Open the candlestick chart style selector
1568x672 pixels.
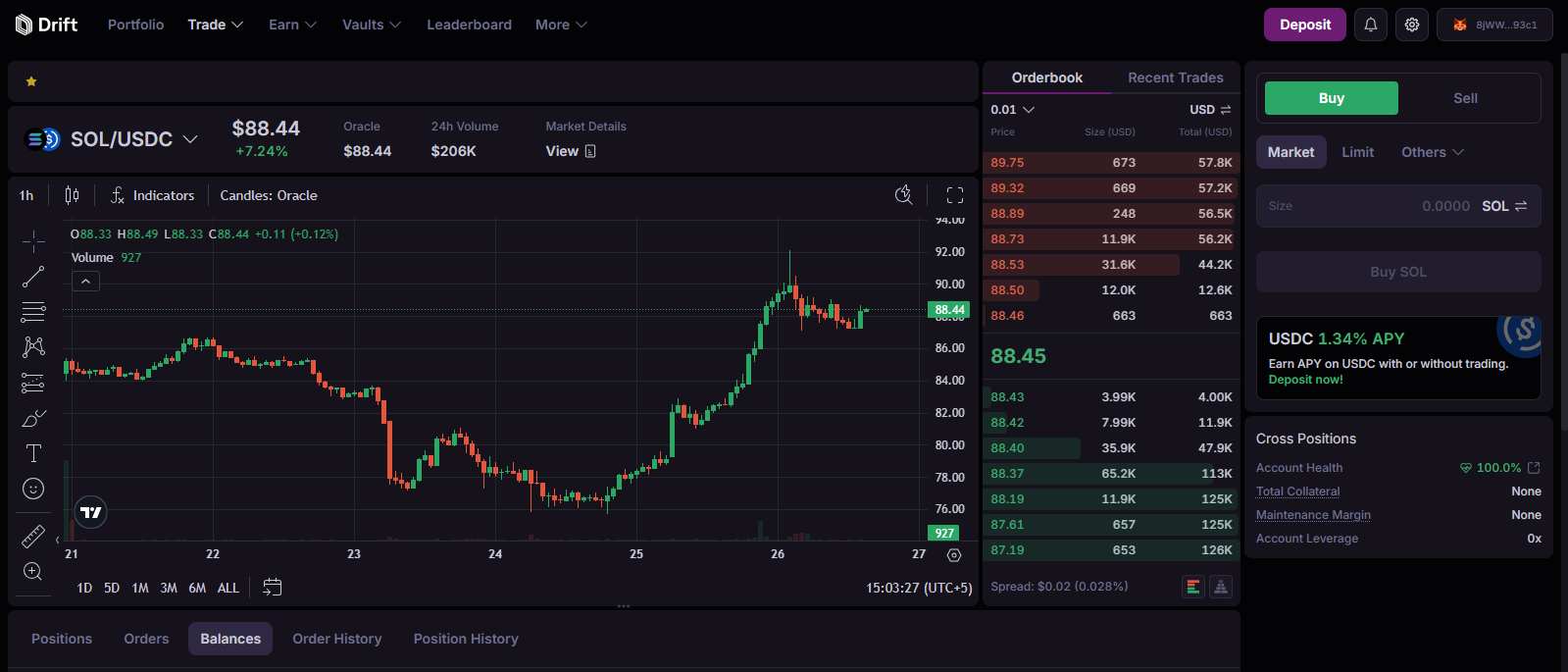pyautogui.click(x=72, y=195)
